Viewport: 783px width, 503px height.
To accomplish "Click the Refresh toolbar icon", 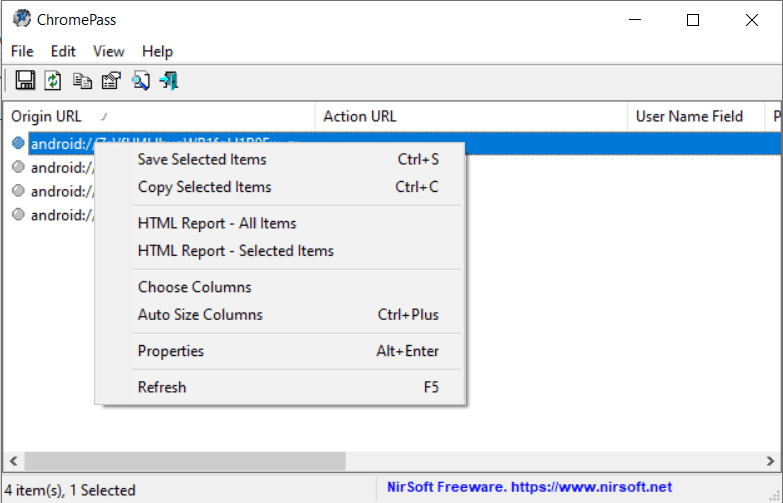I will pos(54,81).
